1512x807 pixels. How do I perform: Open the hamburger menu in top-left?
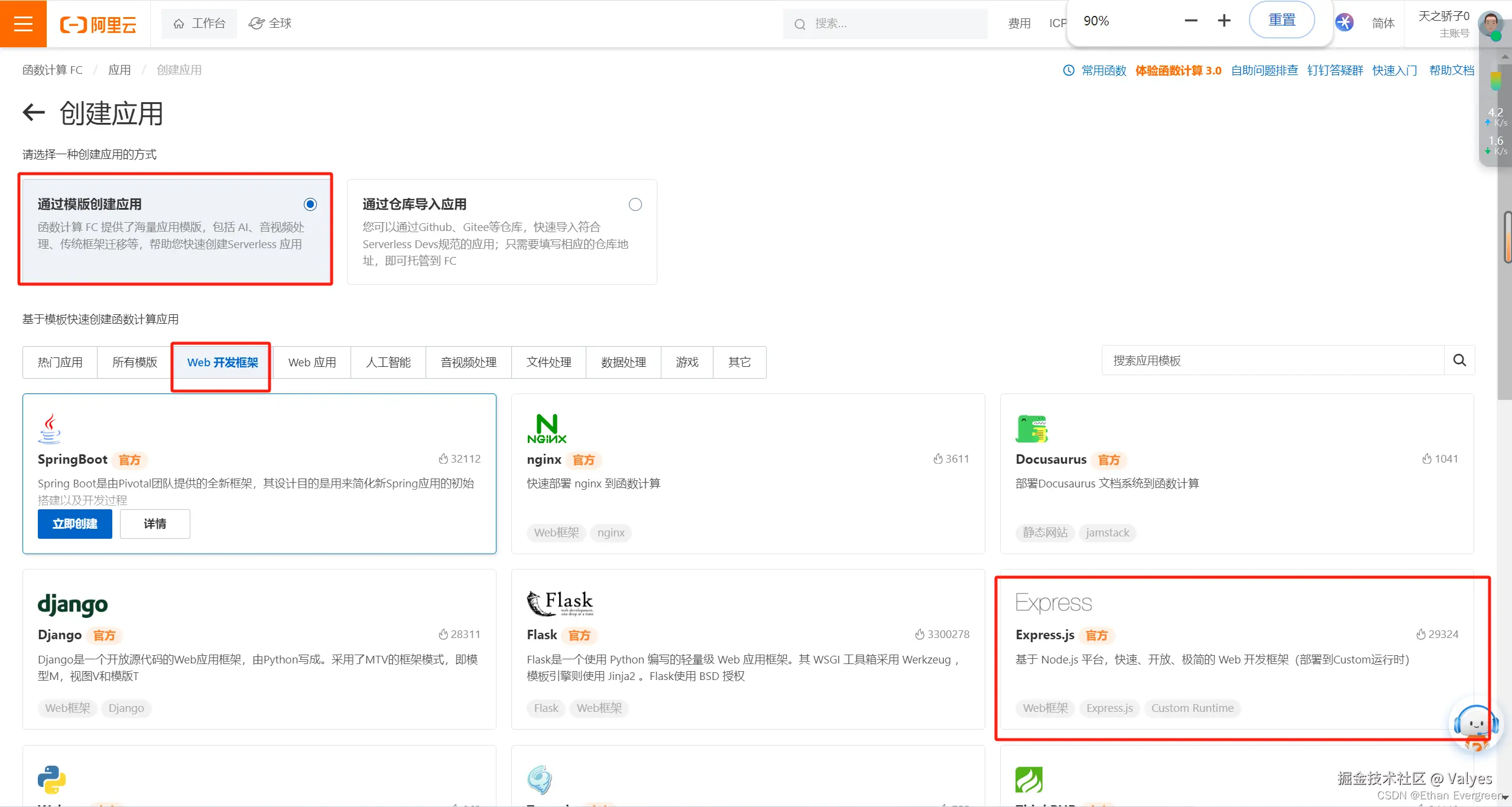(23, 24)
